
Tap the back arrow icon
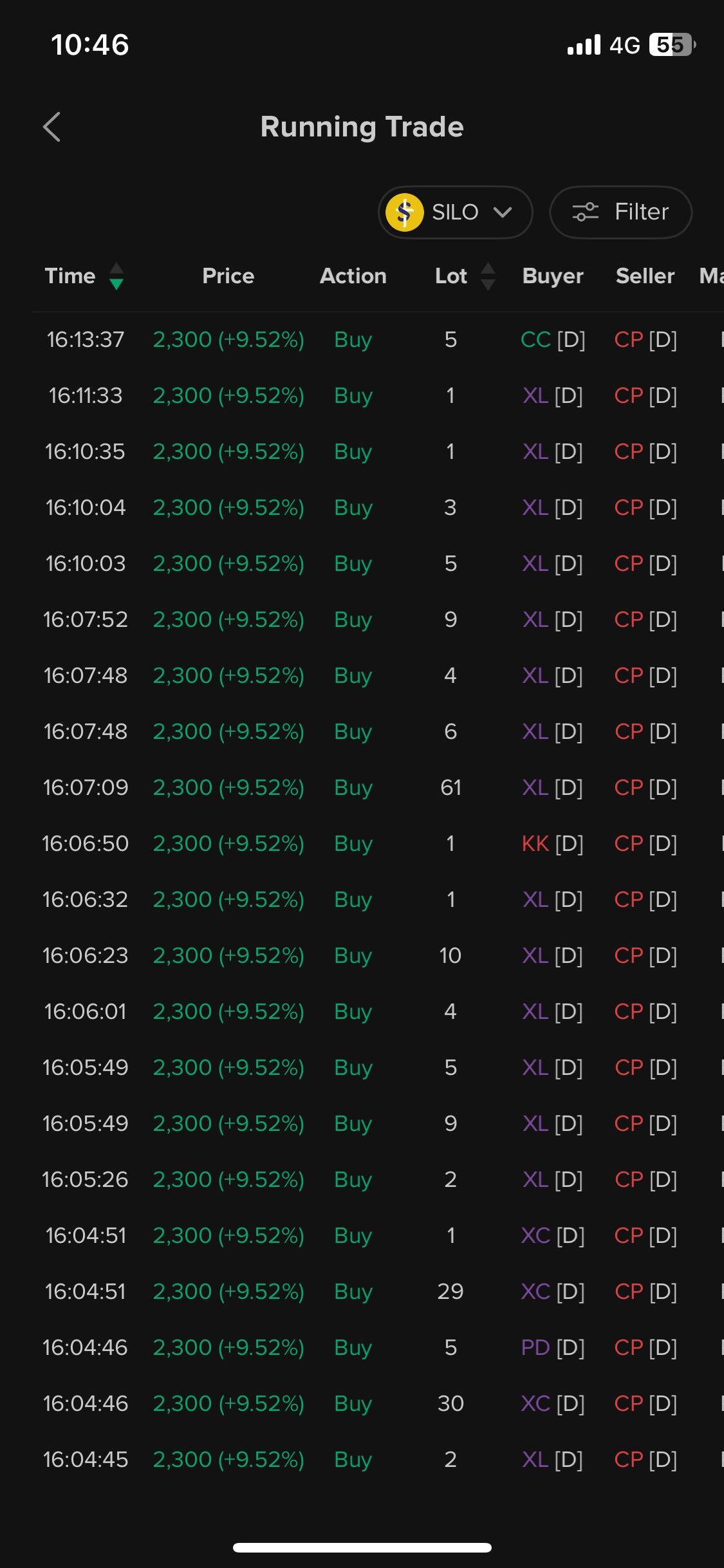click(x=52, y=127)
